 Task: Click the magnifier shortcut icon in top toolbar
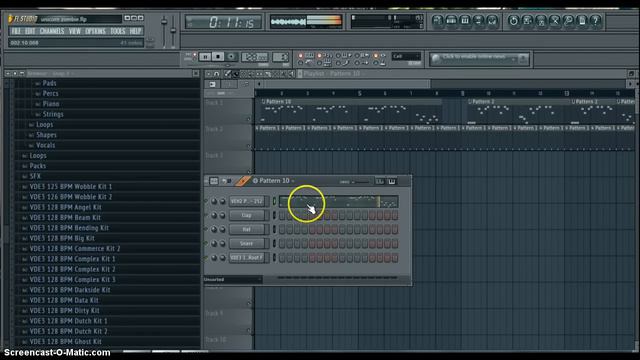point(568,20)
